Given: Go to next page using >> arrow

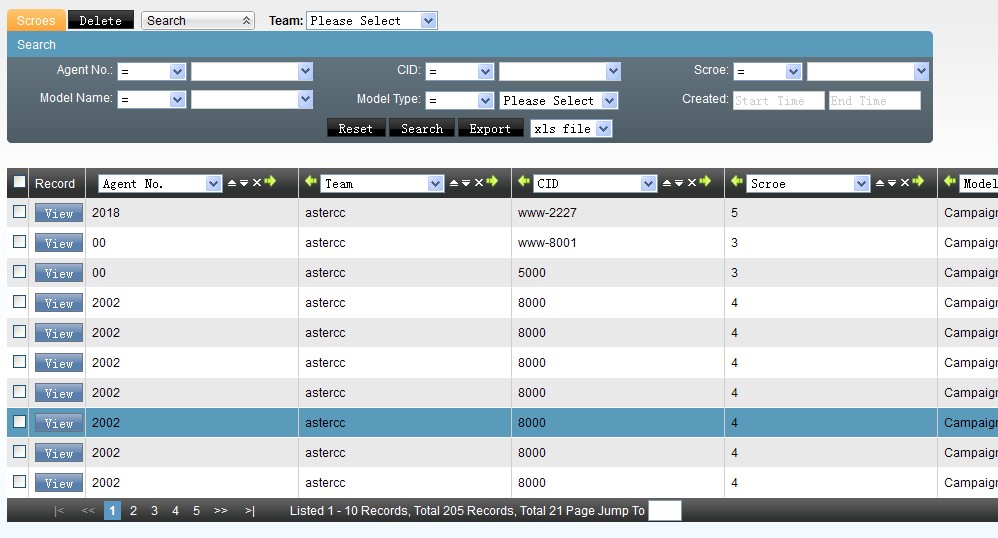Looking at the screenshot, I should (x=221, y=511).
